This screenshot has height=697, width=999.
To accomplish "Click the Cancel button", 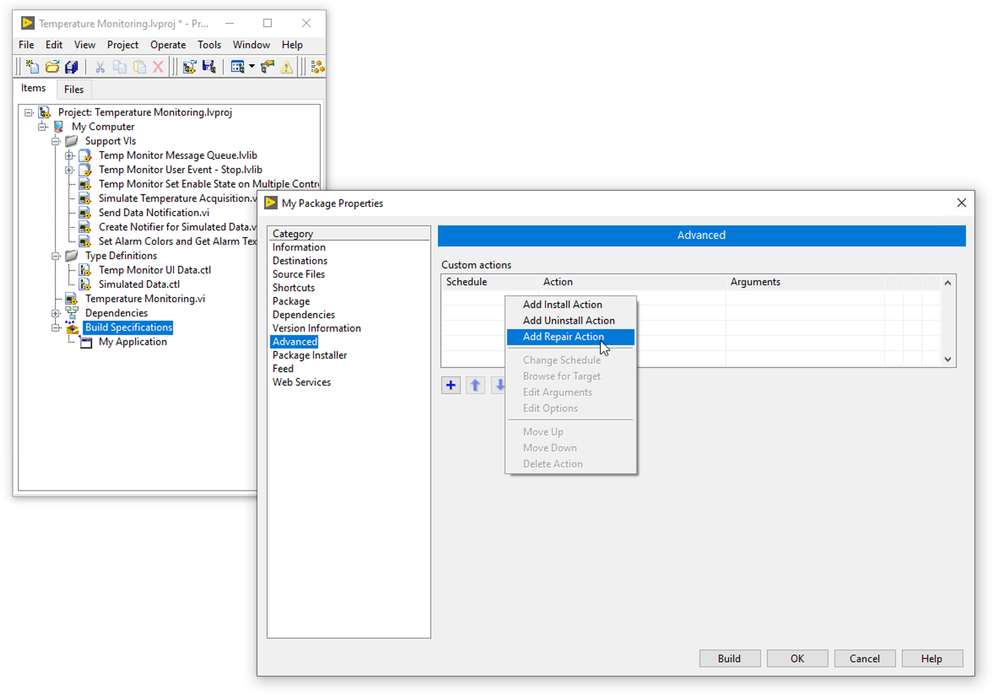I will click(x=865, y=658).
